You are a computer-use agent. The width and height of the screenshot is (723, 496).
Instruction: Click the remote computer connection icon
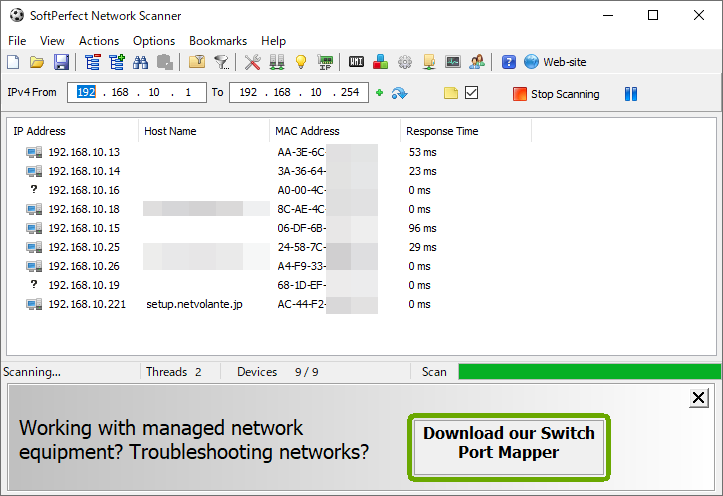[429, 62]
